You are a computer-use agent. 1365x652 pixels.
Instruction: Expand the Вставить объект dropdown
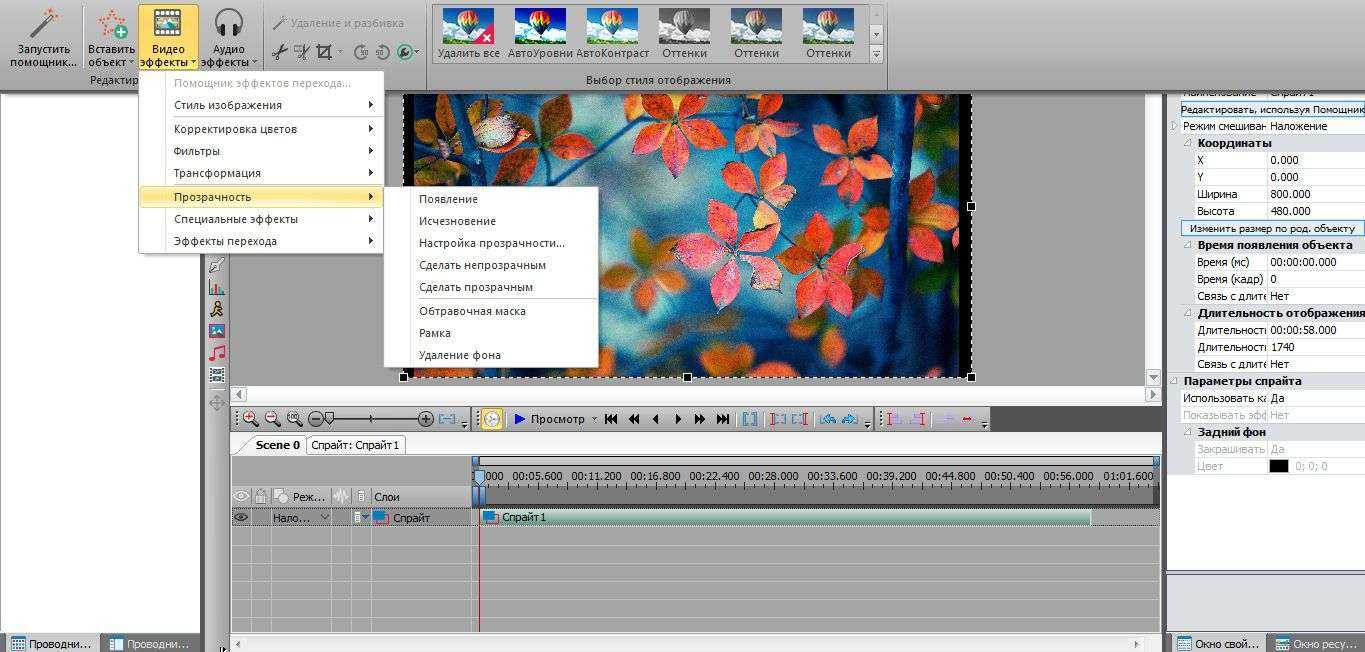(131, 62)
